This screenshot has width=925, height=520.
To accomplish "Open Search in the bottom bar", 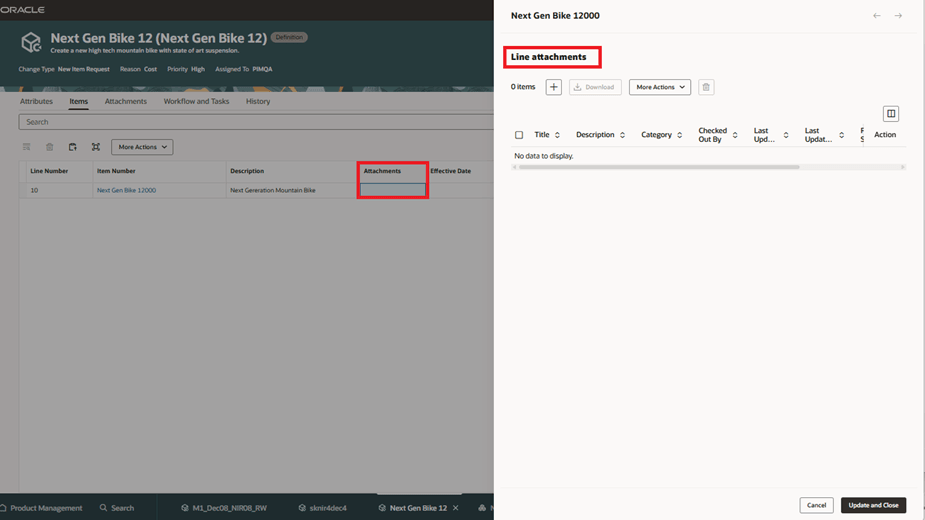I will click(x=117, y=508).
